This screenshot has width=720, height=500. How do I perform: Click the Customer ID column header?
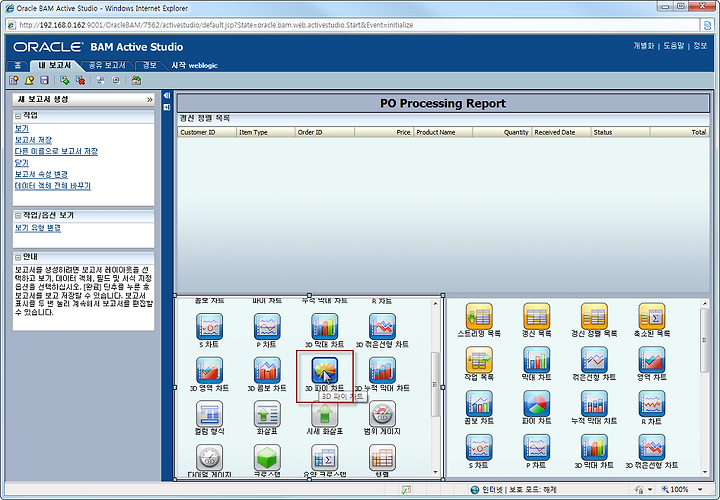[x=207, y=132]
